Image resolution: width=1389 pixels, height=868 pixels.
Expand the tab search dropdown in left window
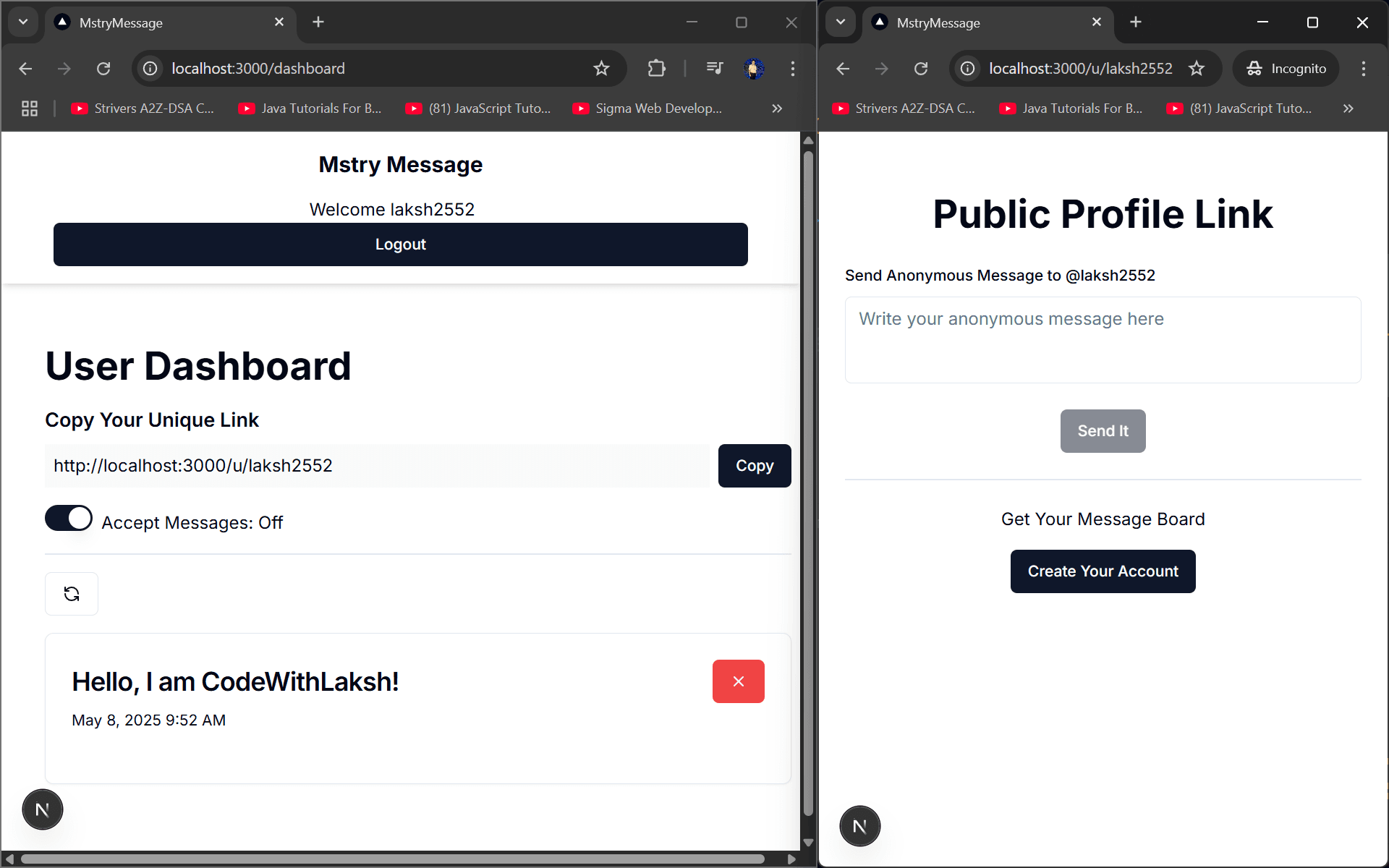23,22
